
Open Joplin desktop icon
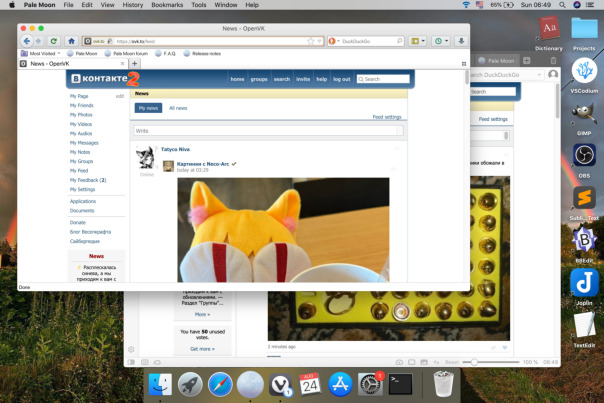pos(584,283)
